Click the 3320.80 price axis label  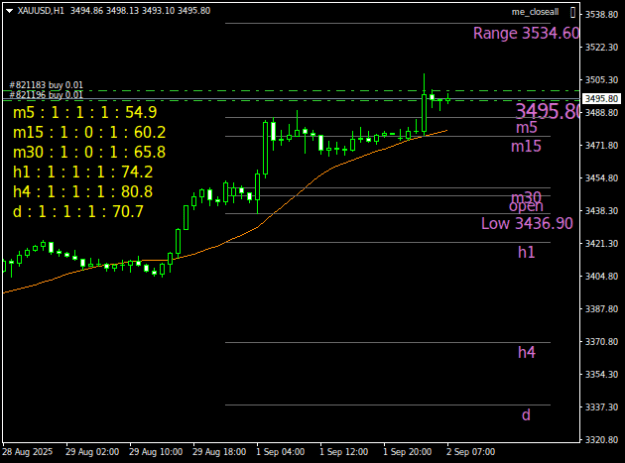tap(601, 439)
